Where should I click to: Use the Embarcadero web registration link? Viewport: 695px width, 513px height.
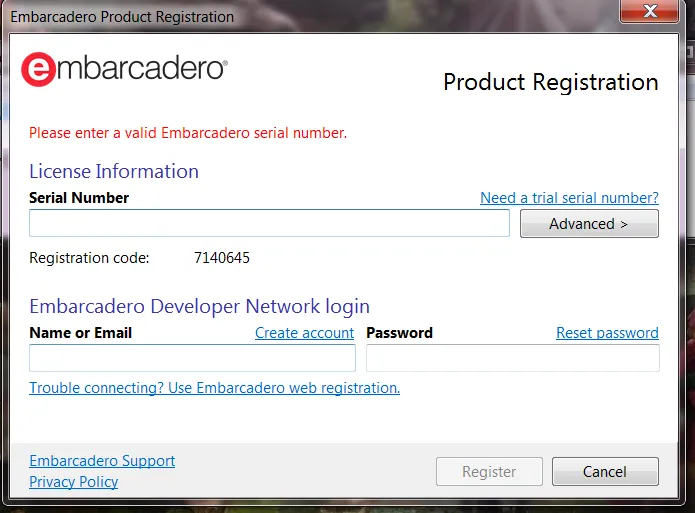point(214,388)
